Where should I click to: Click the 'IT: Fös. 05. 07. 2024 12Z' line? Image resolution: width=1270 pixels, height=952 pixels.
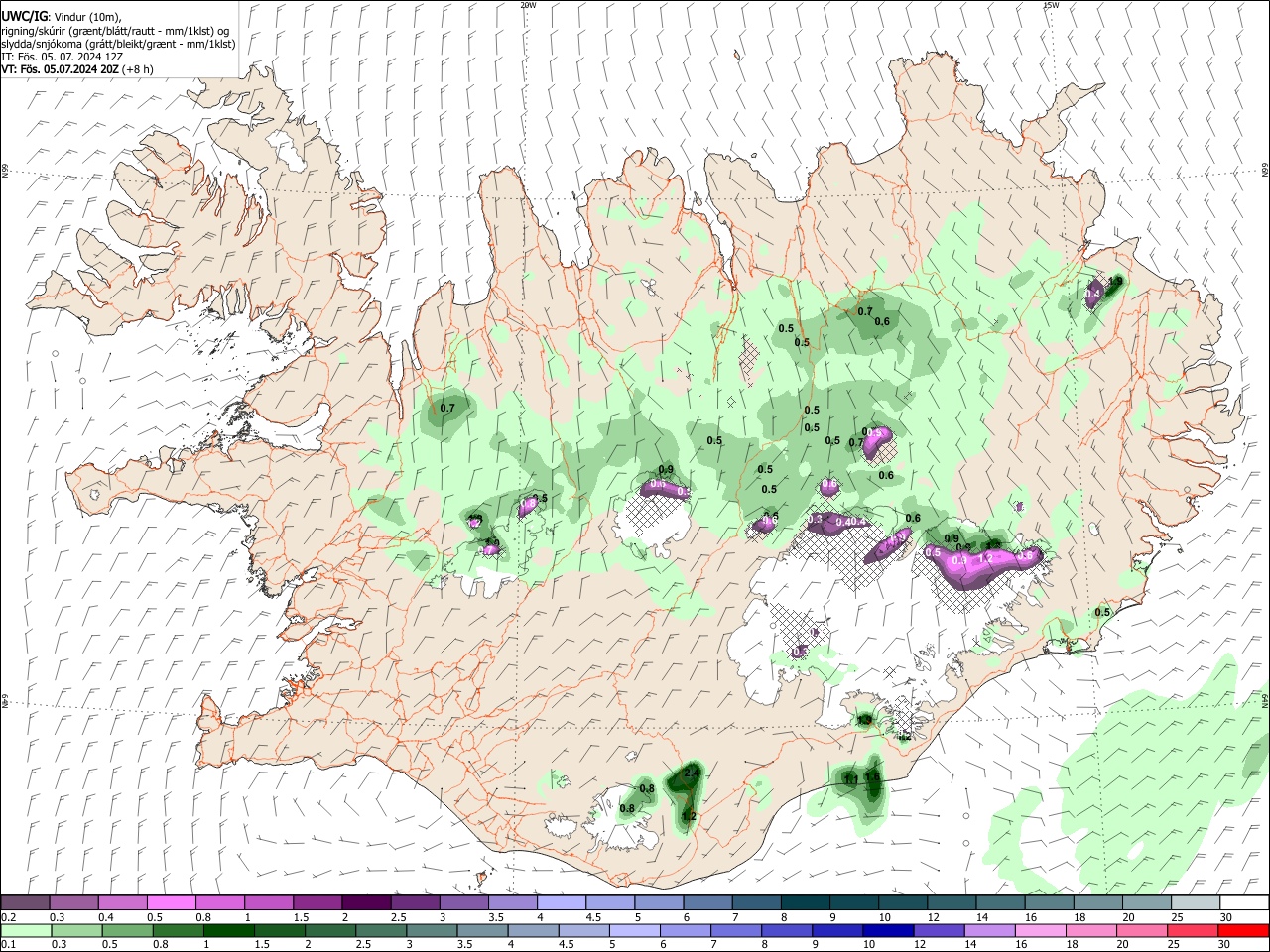62,57
